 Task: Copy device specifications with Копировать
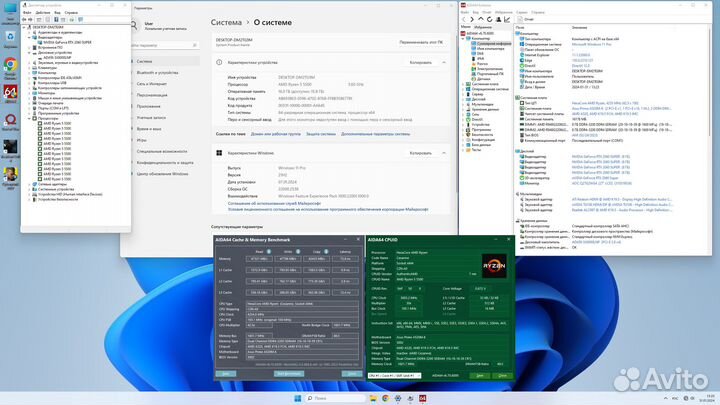pyautogui.click(x=421, y=62)
